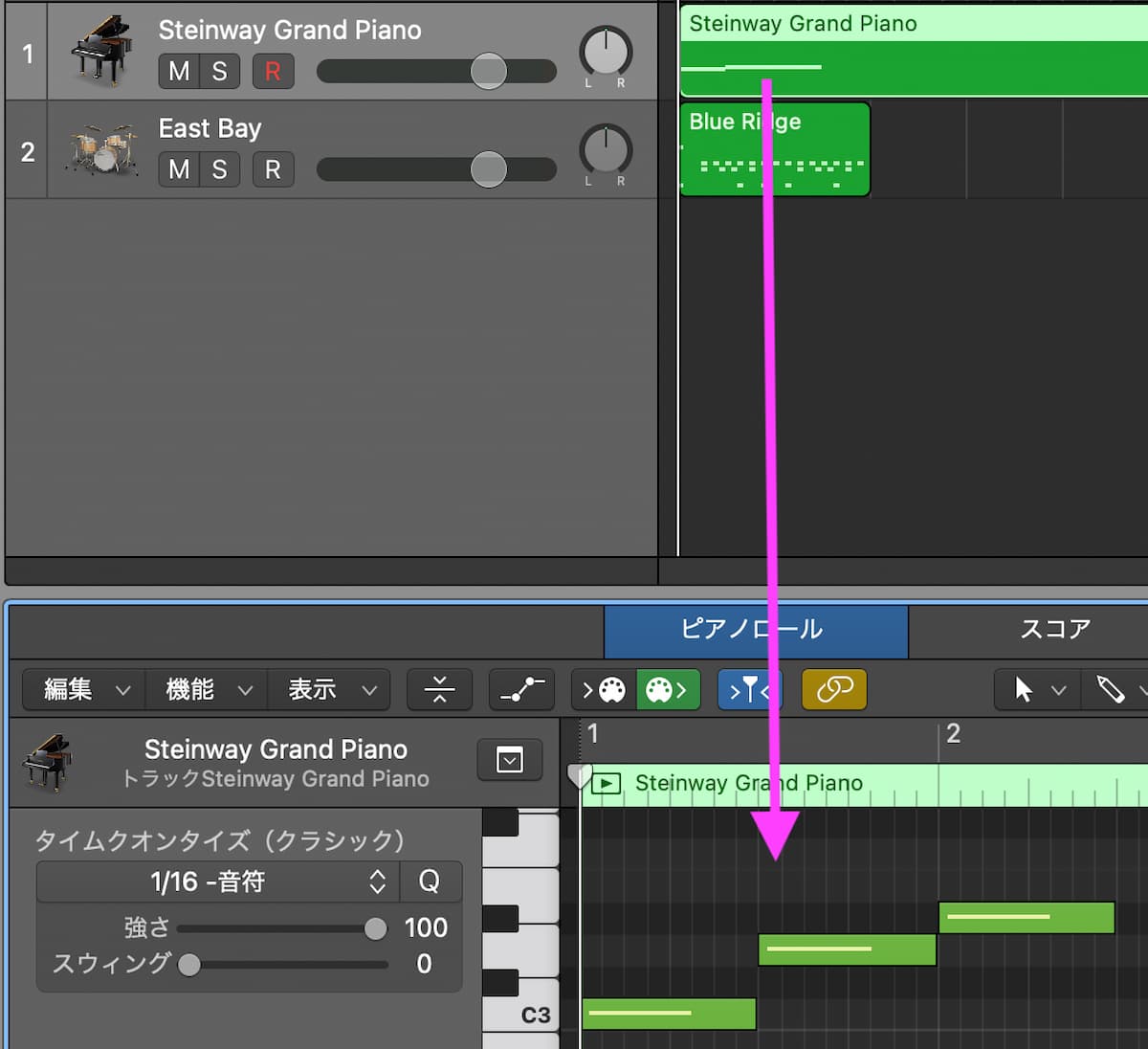
Task: Click the East Bay pan knob
Action: [606, 150]
